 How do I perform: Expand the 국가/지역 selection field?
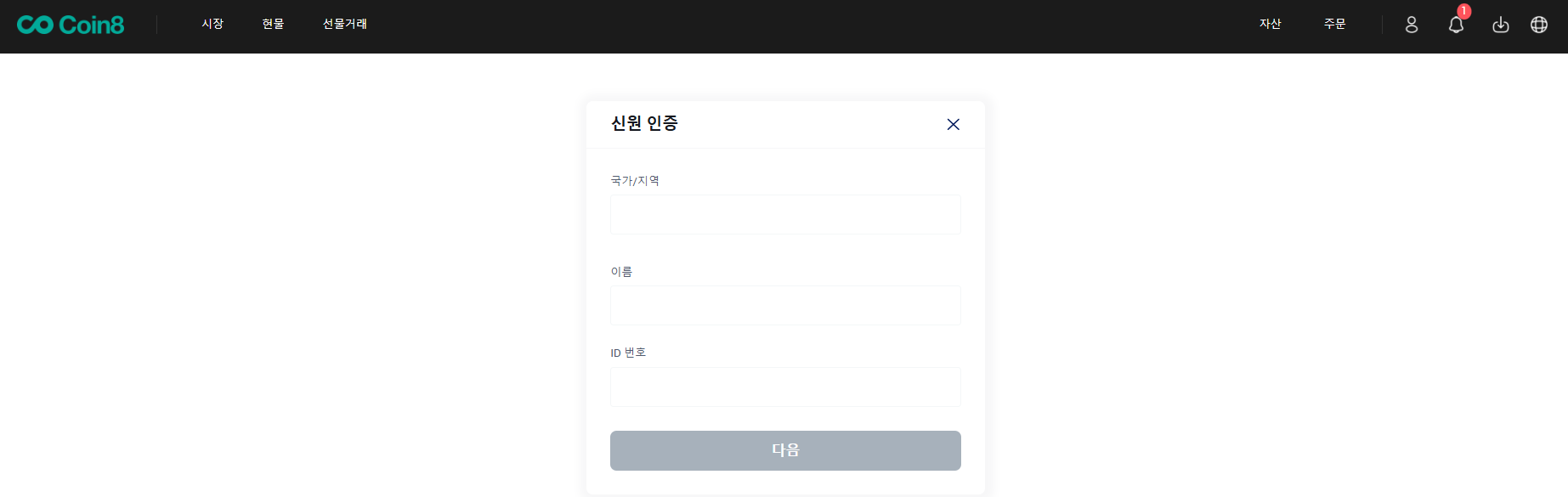tap(785, 214)
